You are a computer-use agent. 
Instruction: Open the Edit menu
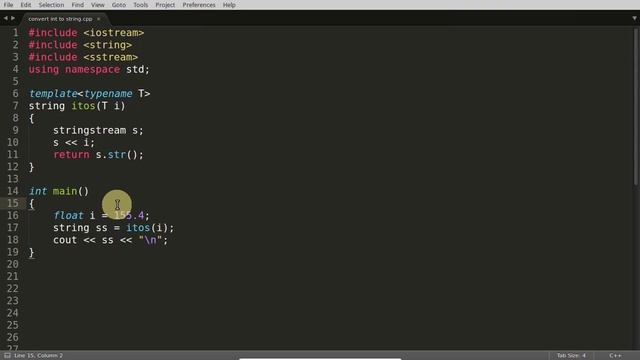pos(26,5)
